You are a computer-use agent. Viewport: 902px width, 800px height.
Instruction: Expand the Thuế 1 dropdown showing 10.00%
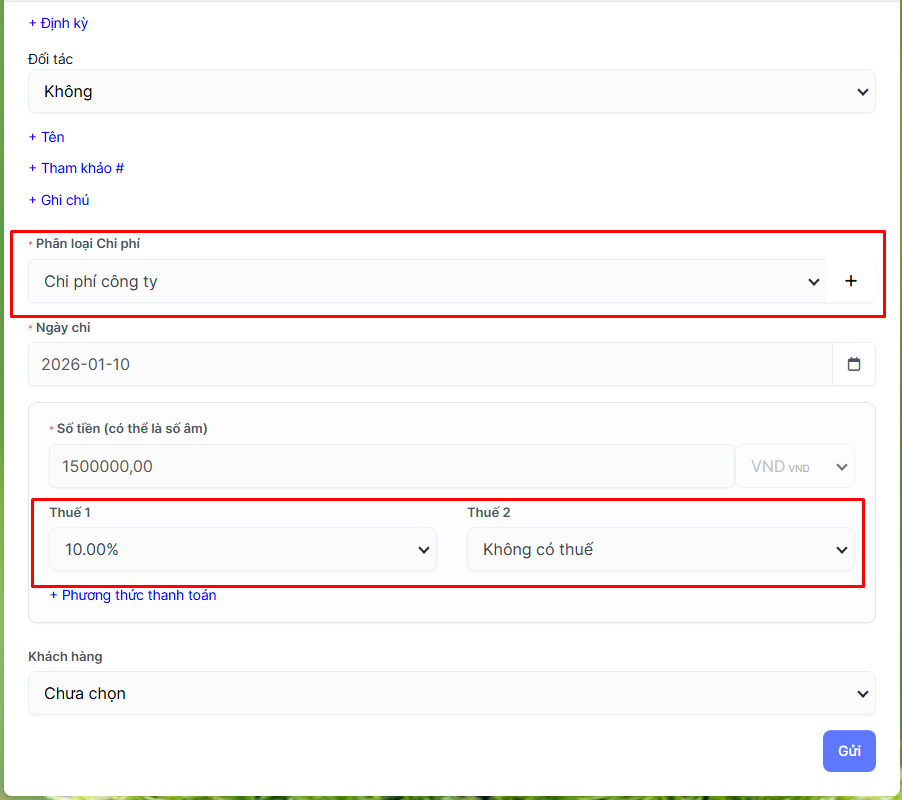point(243,549)
